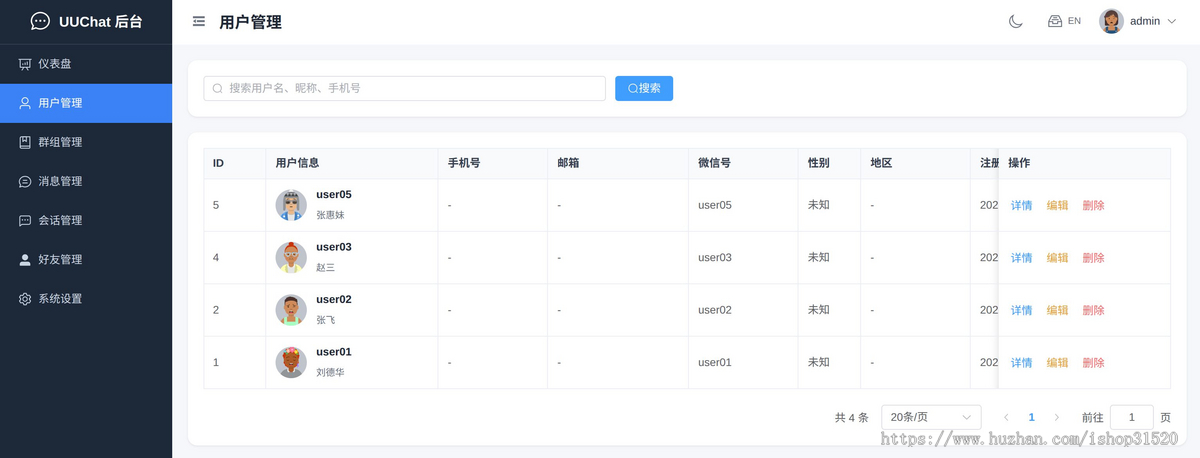Open 会话管理 menu item
This screenshot has height=458, width=1200.
click(86, 220)
